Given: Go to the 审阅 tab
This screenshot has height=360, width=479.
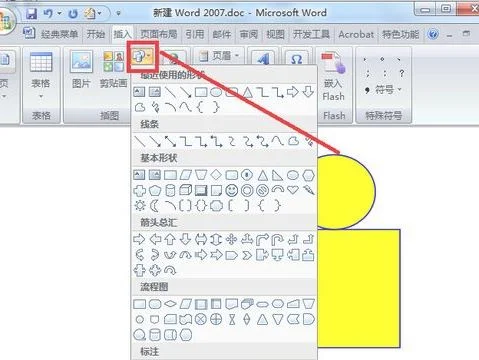Looking at the screenshot, I should pyautogui.click(x=249, y=34).
